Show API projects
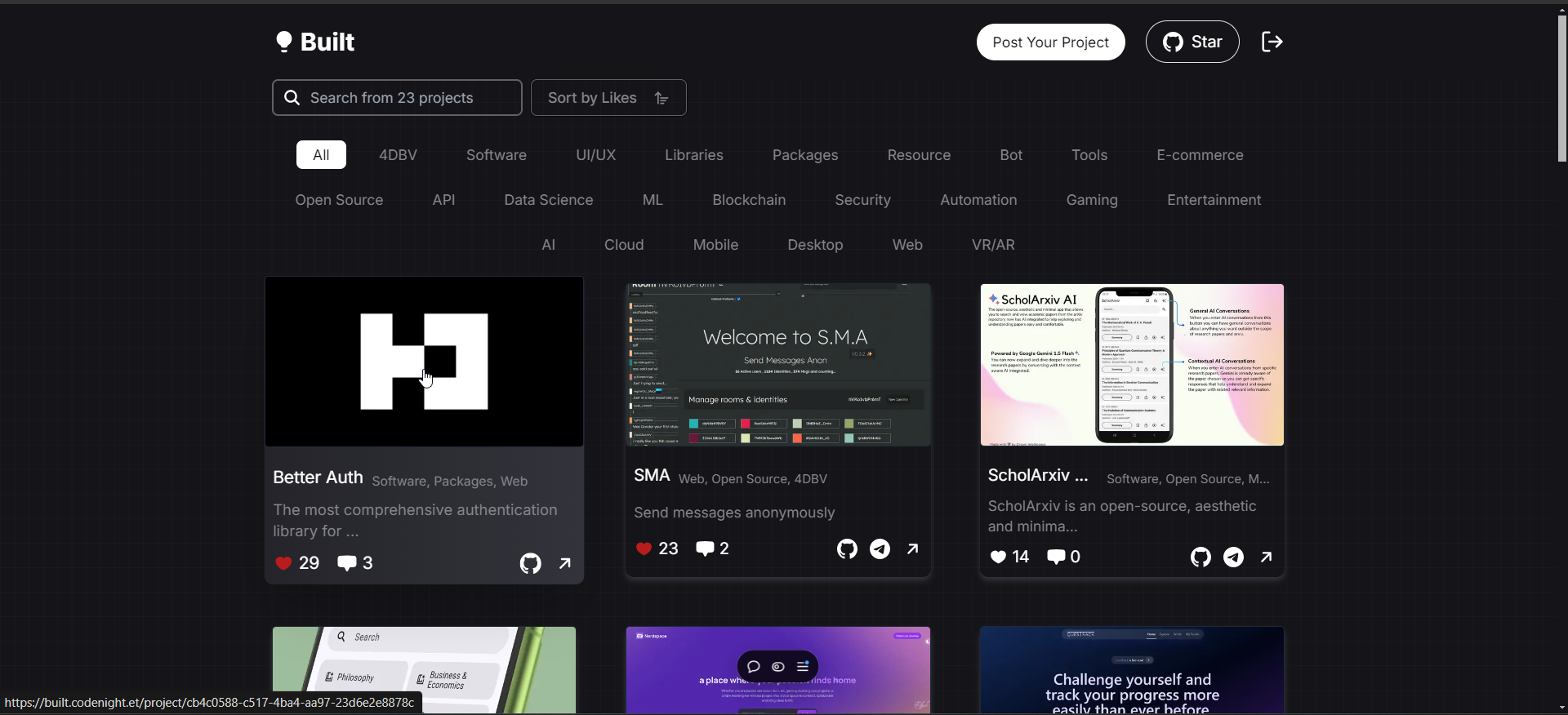 (443, 200)
